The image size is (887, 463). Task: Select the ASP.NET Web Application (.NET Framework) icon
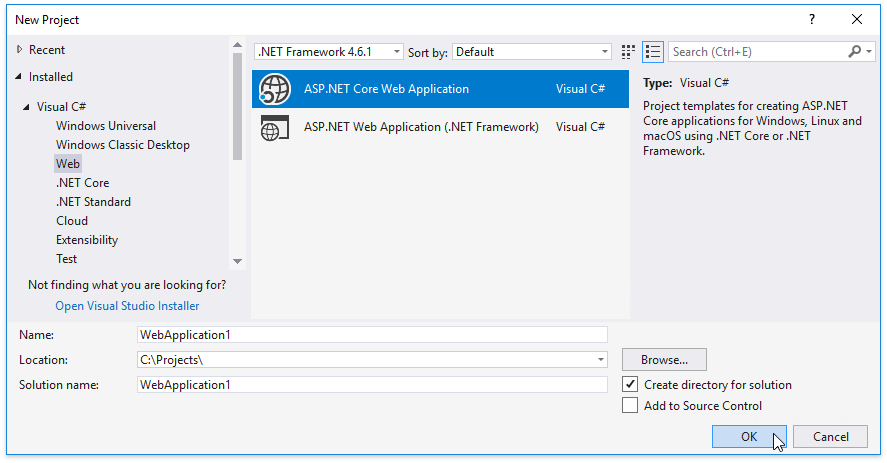click(x=274, y=127)
